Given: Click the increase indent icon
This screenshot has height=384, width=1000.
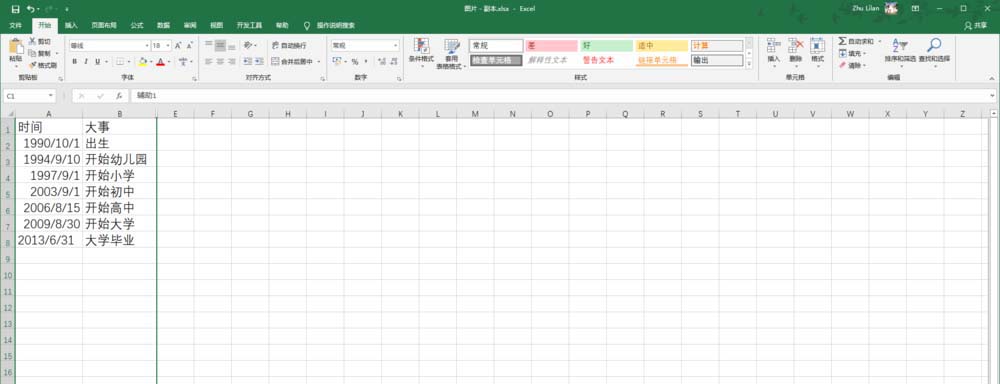Looking at the screenshot, I should click(259, 62).
